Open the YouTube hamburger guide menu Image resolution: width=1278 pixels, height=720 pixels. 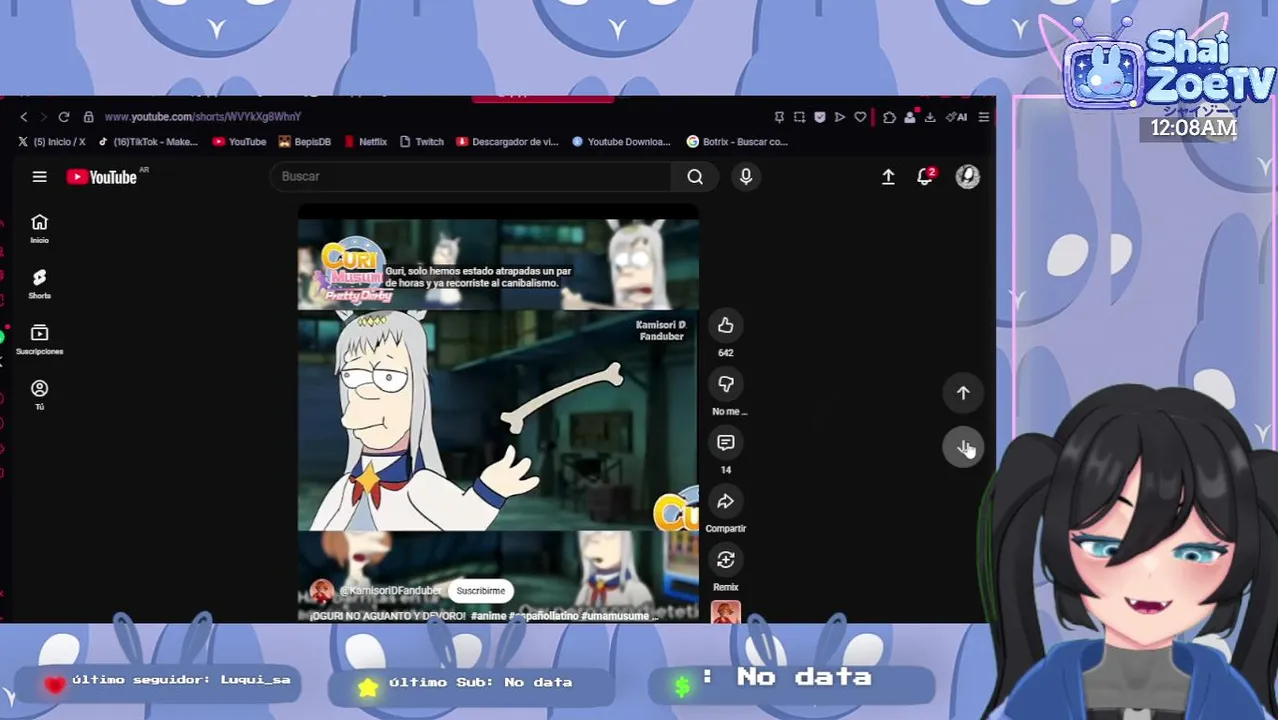(40, 177)
